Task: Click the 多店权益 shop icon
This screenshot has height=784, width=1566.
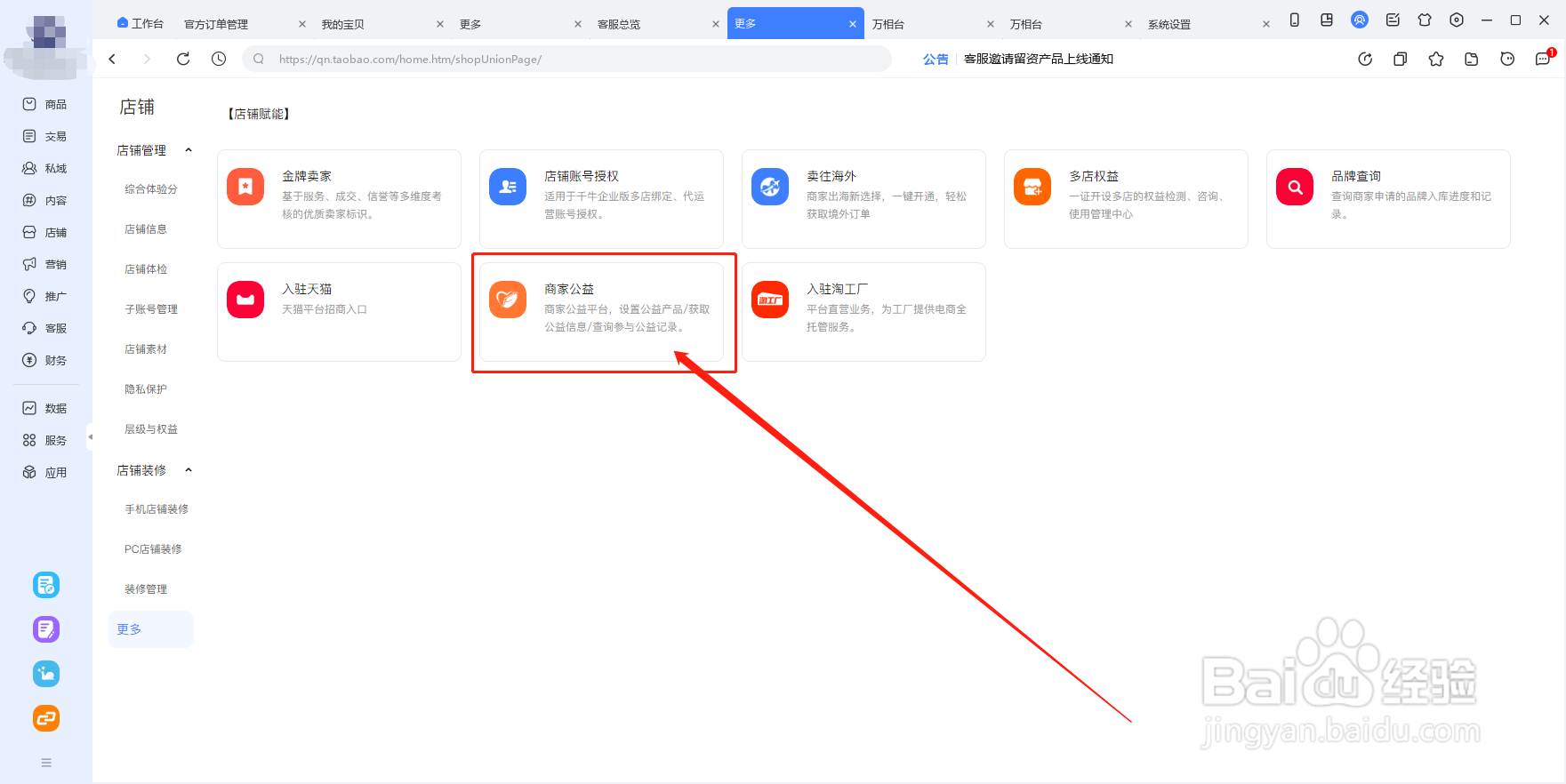Action: pos(1032,187)
